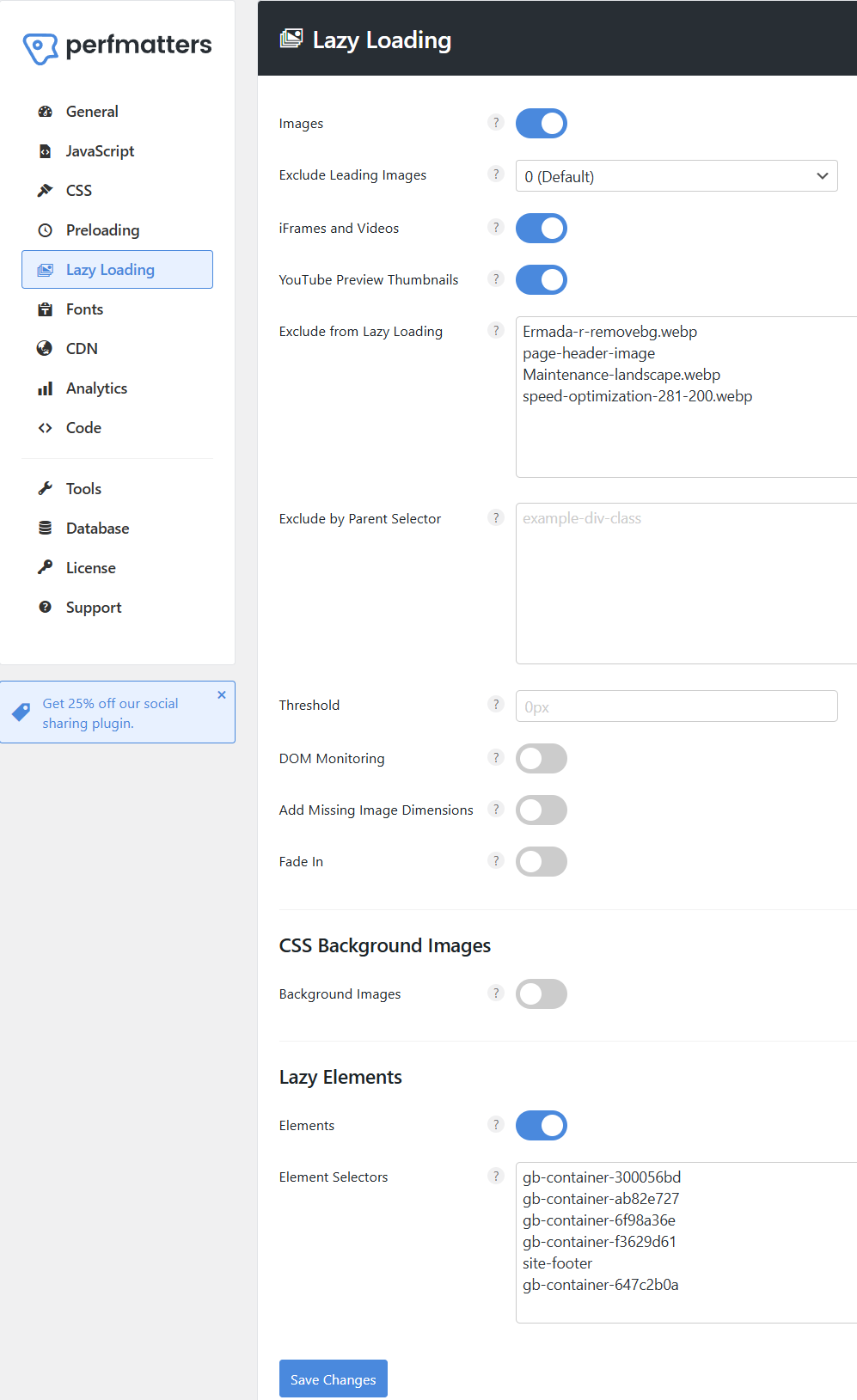Open the Preloading tab
The image size is (857, 1400).
[x=117, y=230]
